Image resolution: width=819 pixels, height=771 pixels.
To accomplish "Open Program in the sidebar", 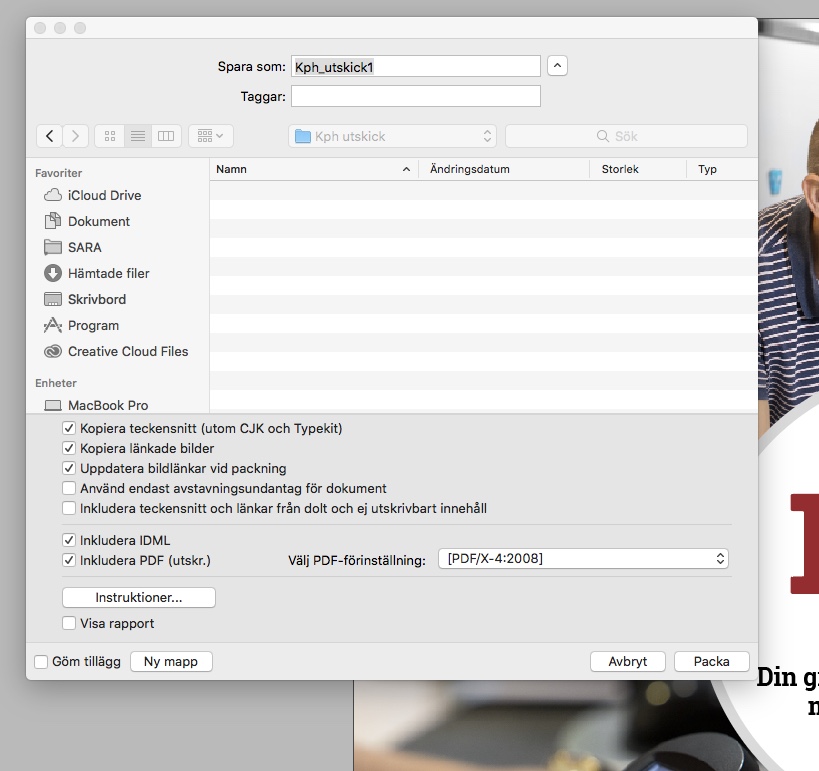I will coord(93,325).
